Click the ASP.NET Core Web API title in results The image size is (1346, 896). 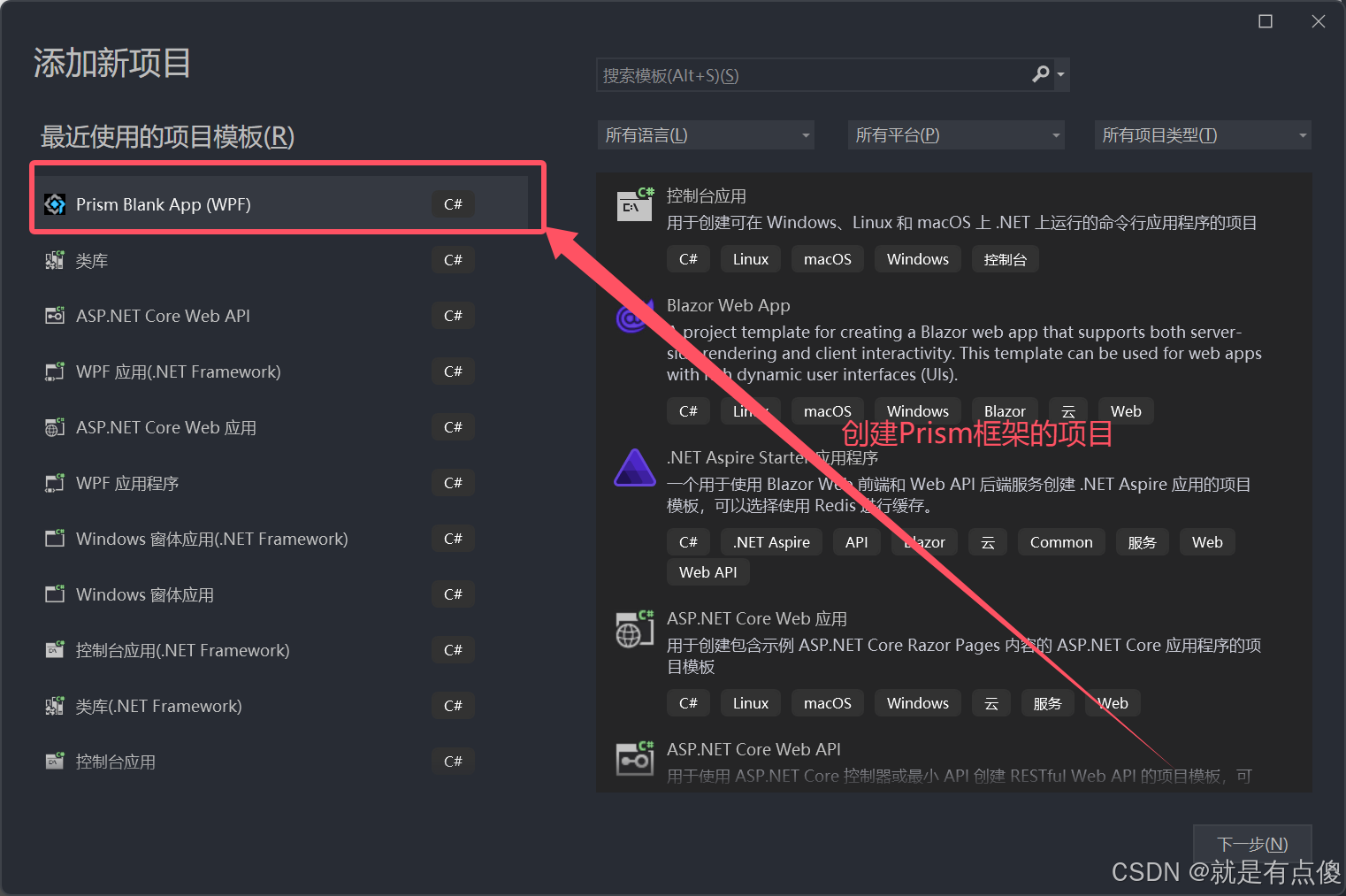(x=753, y=749)
